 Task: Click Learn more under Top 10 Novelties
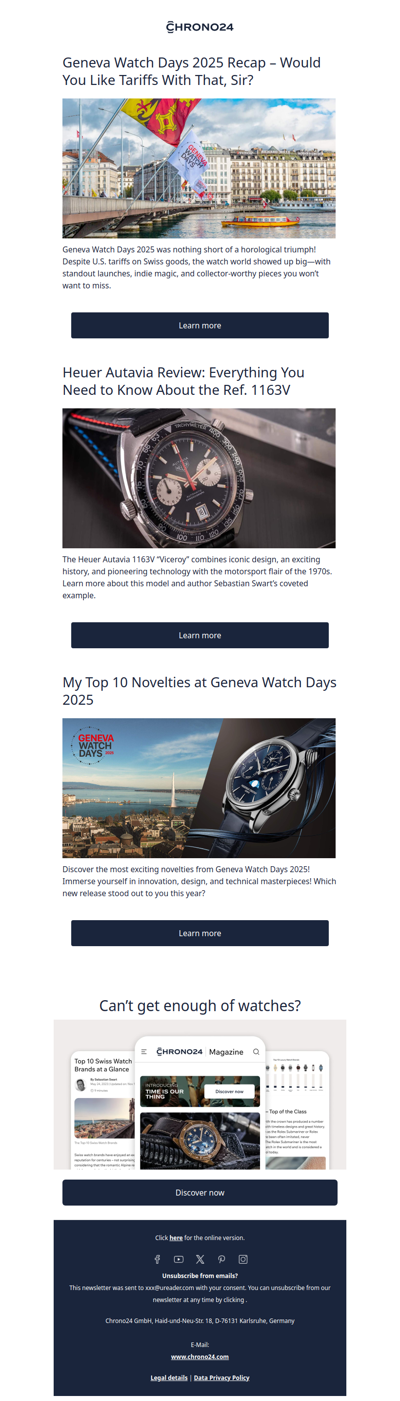200,933
